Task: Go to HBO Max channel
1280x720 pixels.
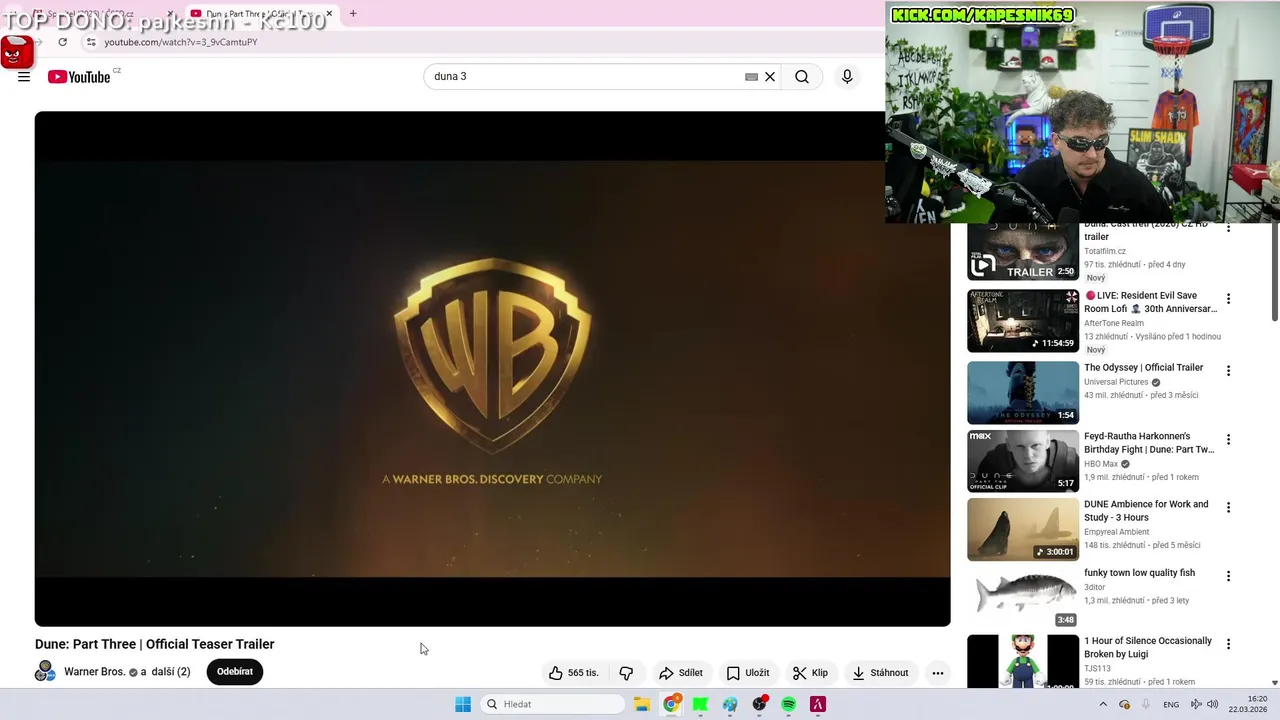Action: [x=1101, y=464]
